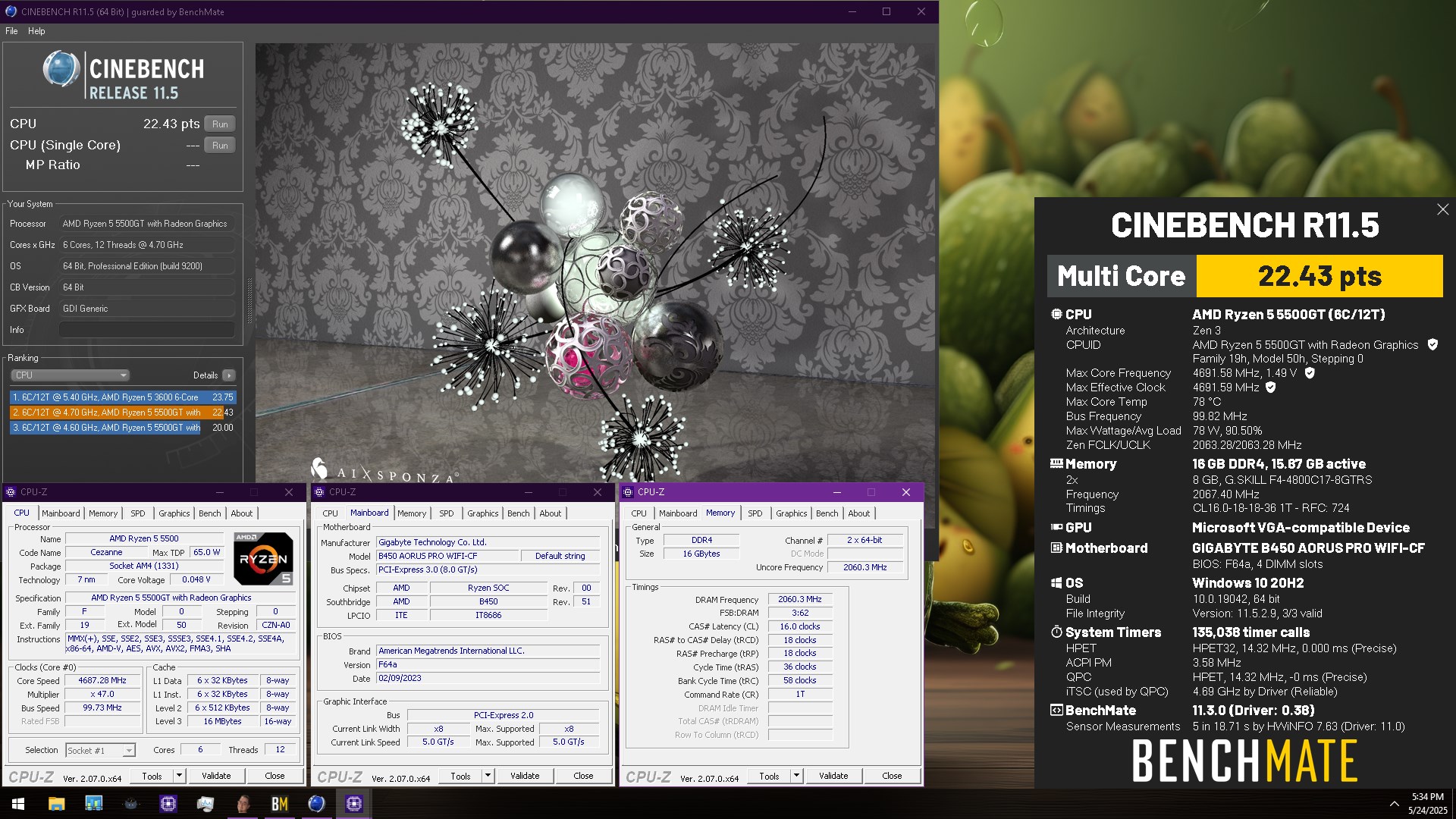
Task: Open Bench tab in first CPU-Z window
Action: click(210, 513)
